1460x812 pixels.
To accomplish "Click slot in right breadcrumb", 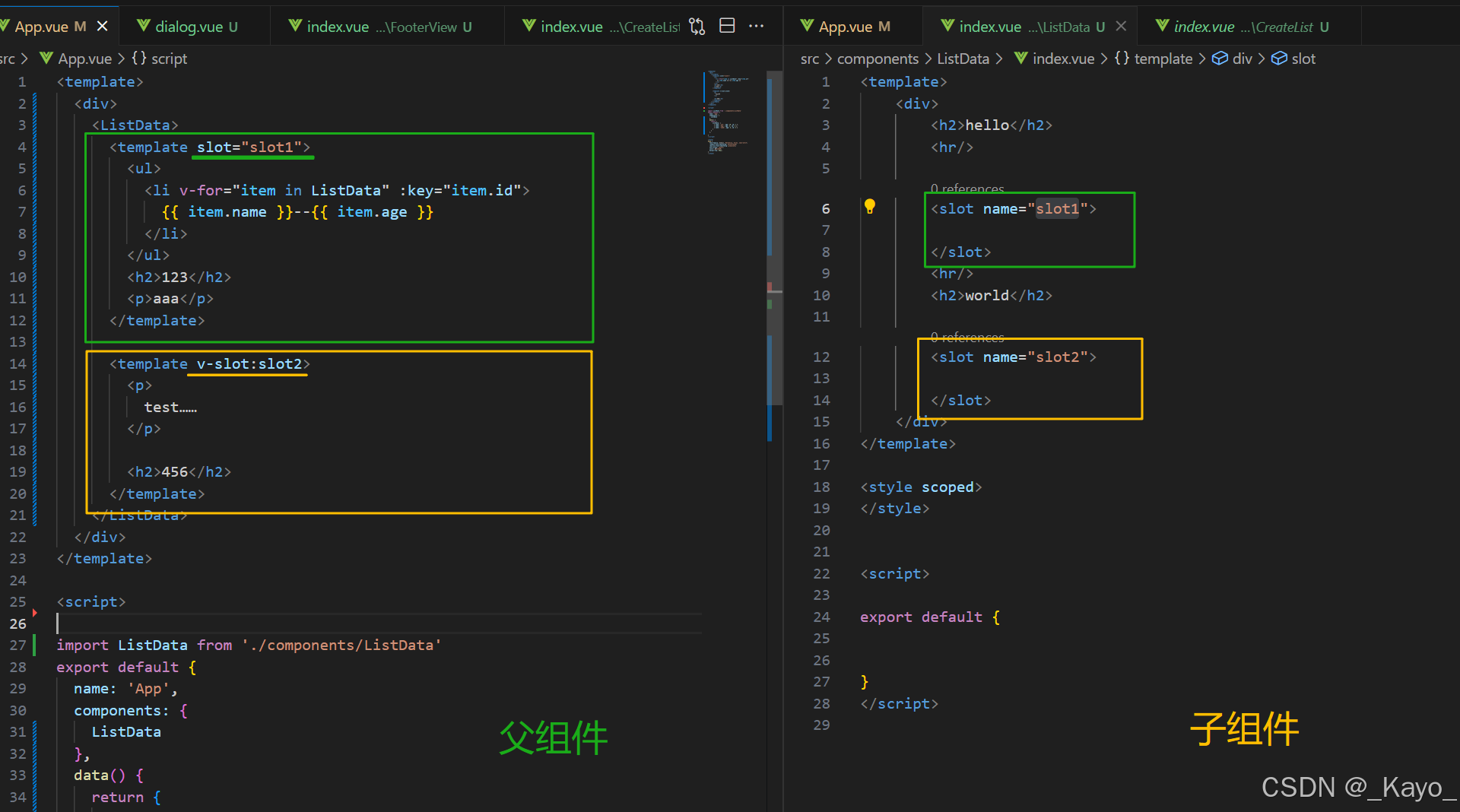I will (x=1303, y=59).
